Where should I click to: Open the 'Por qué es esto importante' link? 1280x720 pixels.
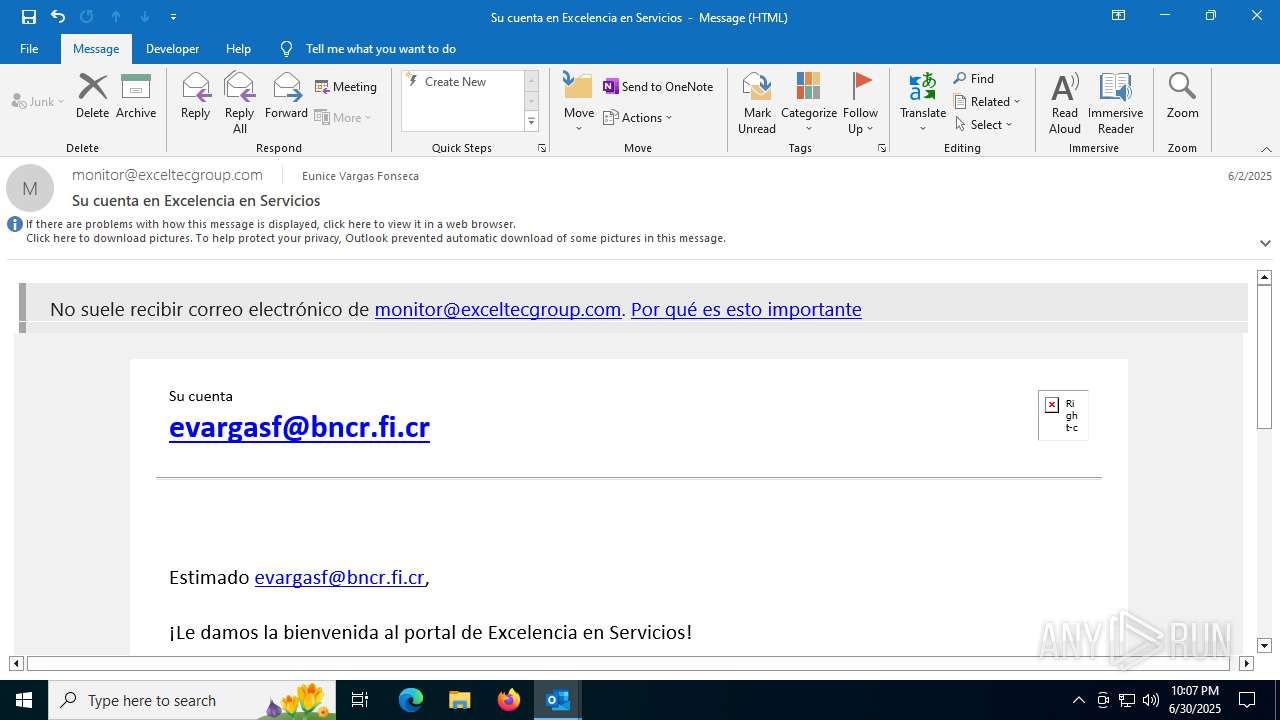[746, 310]
